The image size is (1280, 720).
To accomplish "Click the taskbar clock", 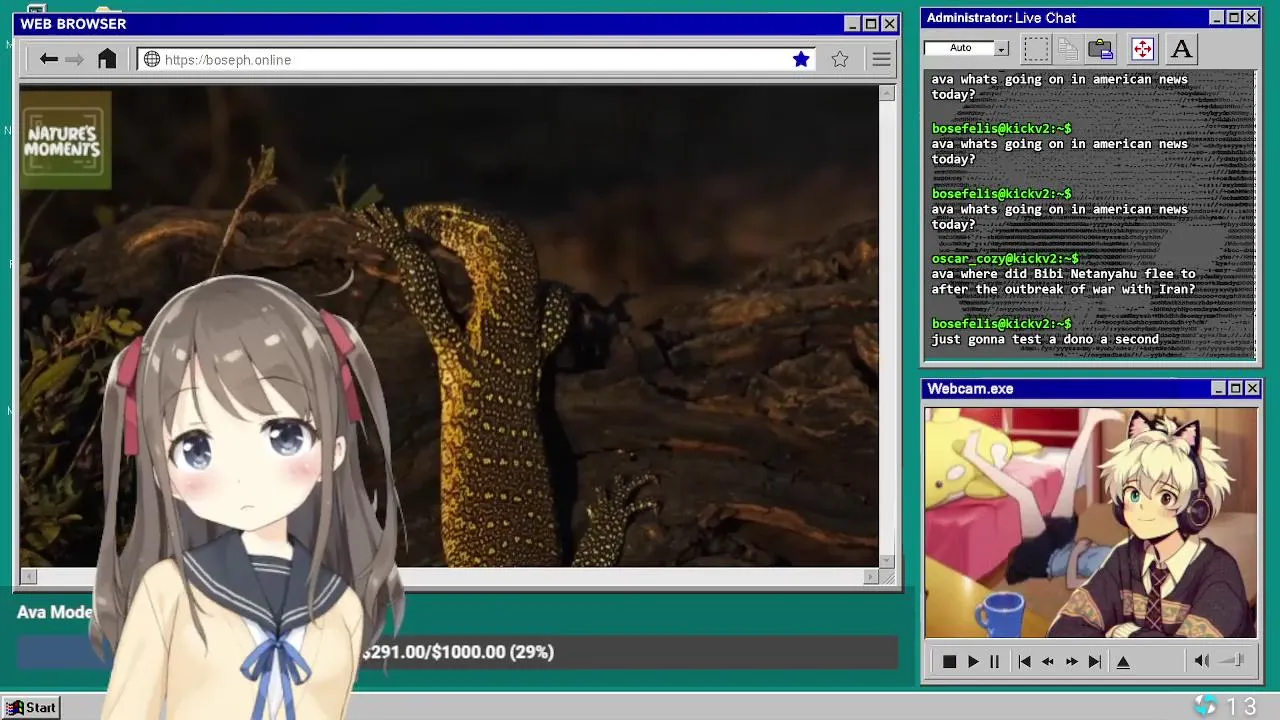I will point(1241,707).
